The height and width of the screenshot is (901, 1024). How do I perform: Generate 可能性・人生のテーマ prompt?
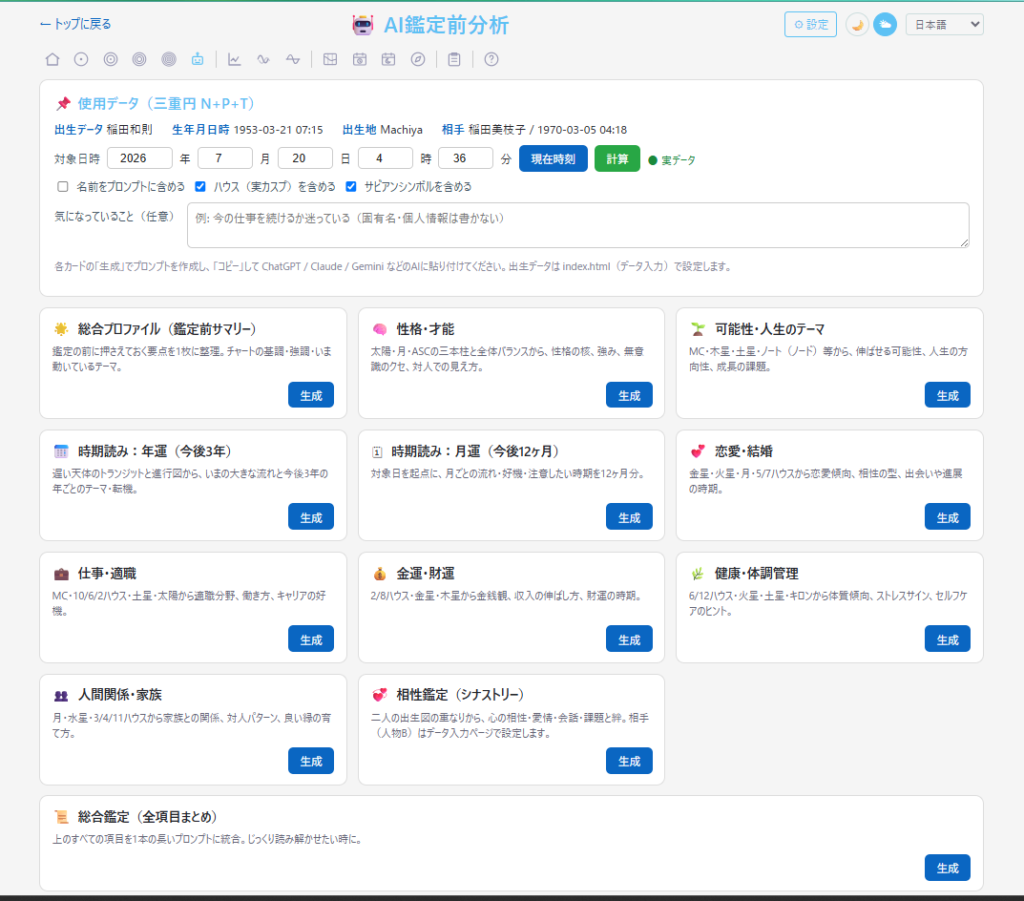947,395
